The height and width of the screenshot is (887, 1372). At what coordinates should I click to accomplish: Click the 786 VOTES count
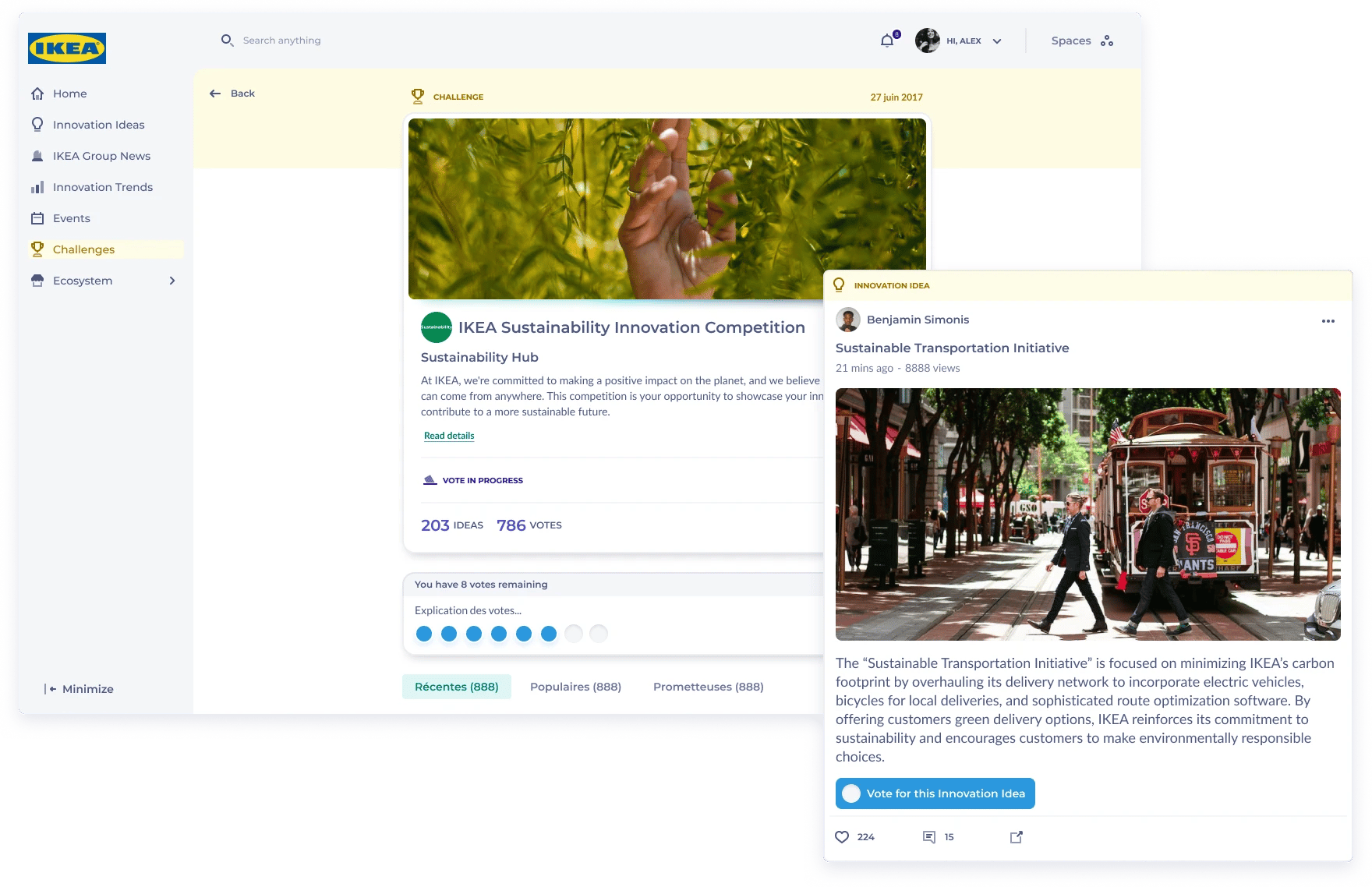pos(529,525)
